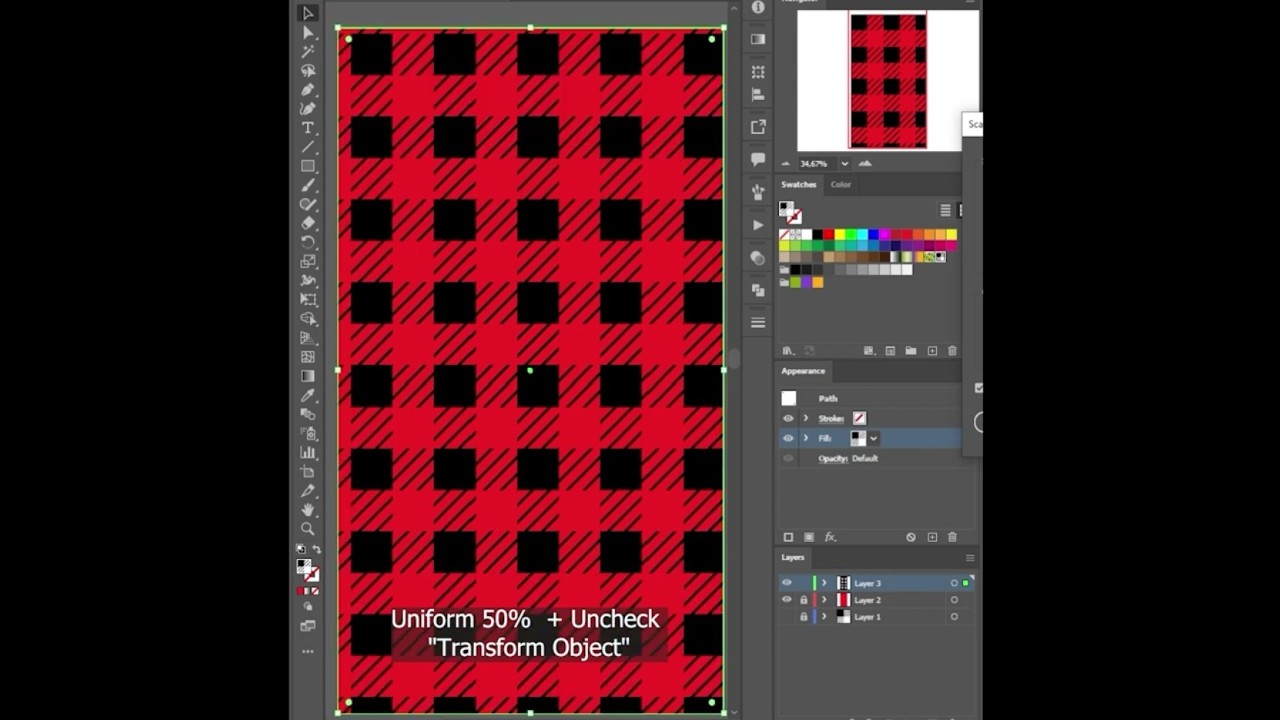
Task: Select the Free Transform tool
Action: tap(308, 299)
